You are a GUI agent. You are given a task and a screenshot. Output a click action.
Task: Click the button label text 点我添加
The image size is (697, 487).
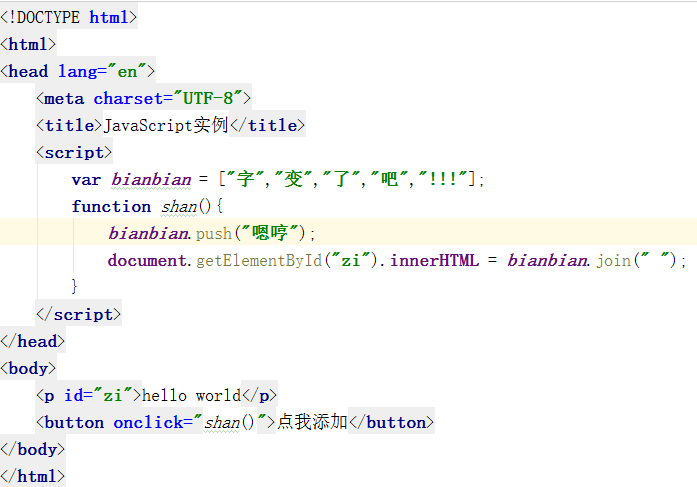[x=312, y=422]
